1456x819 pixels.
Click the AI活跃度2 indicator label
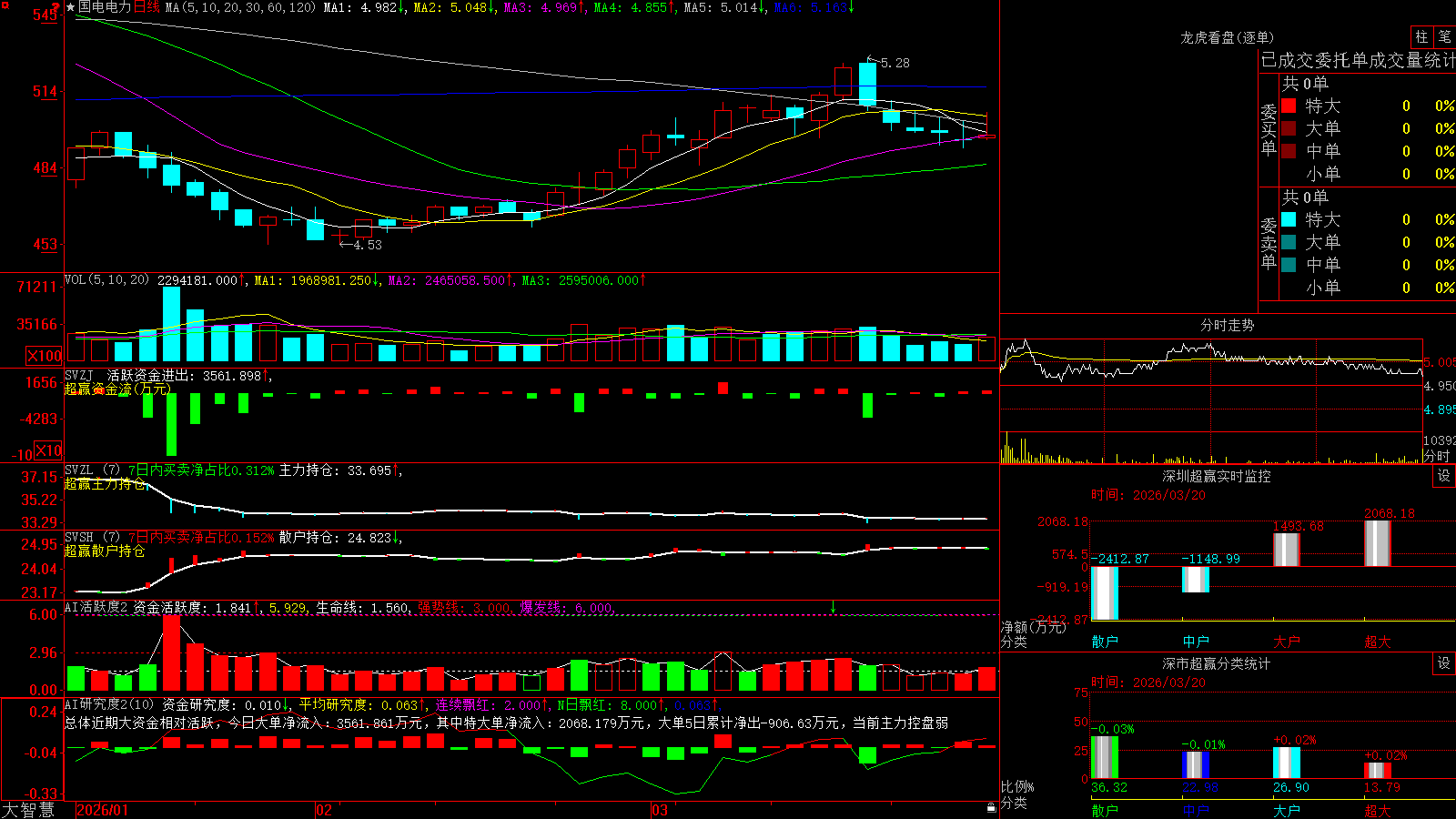tap(96, 607)
